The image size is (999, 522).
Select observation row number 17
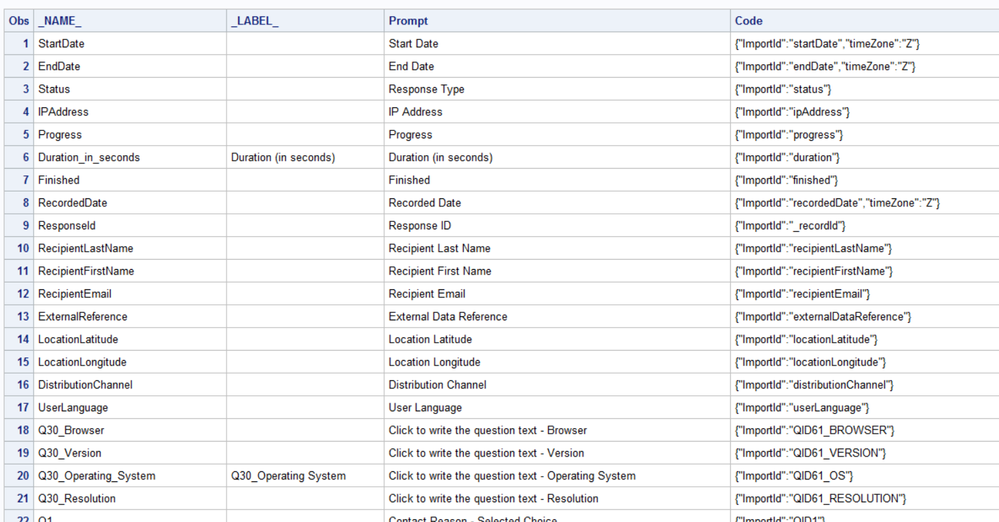(23, 408)
